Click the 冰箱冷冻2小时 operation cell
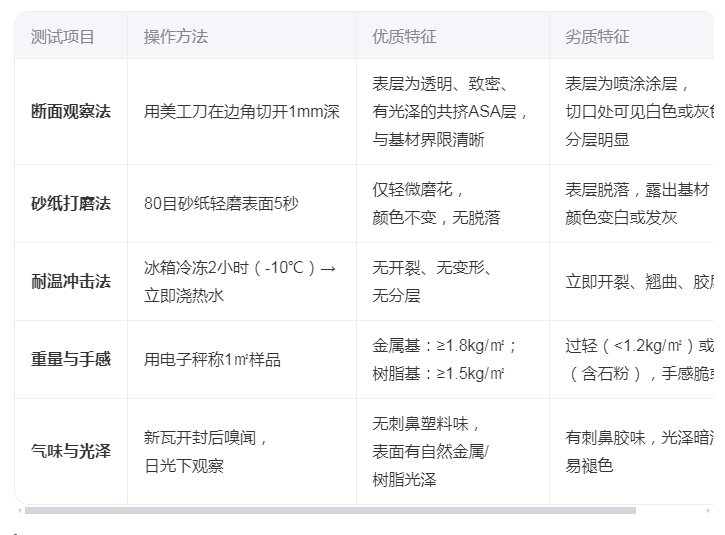Screen dimensions: 725x535 [x=240, y=282]
